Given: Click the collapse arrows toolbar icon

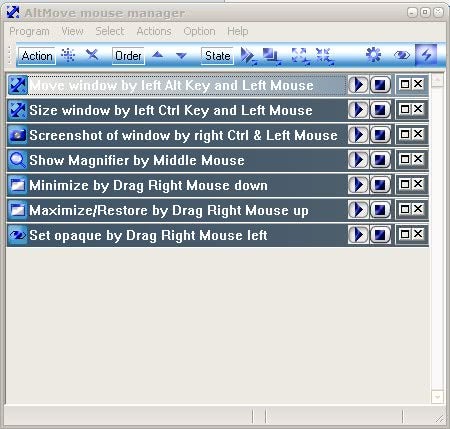Looking at the screenshot, I should pos(325,56).
